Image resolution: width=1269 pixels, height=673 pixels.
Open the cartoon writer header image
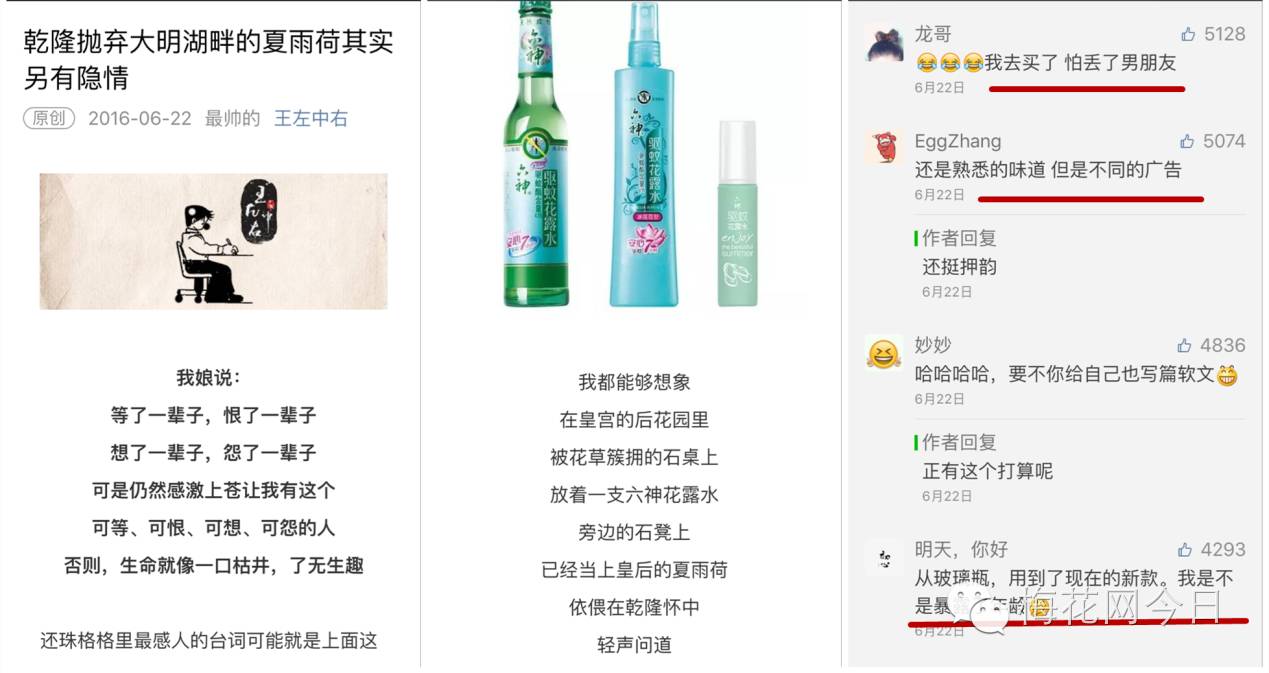(x=213, y=241)
